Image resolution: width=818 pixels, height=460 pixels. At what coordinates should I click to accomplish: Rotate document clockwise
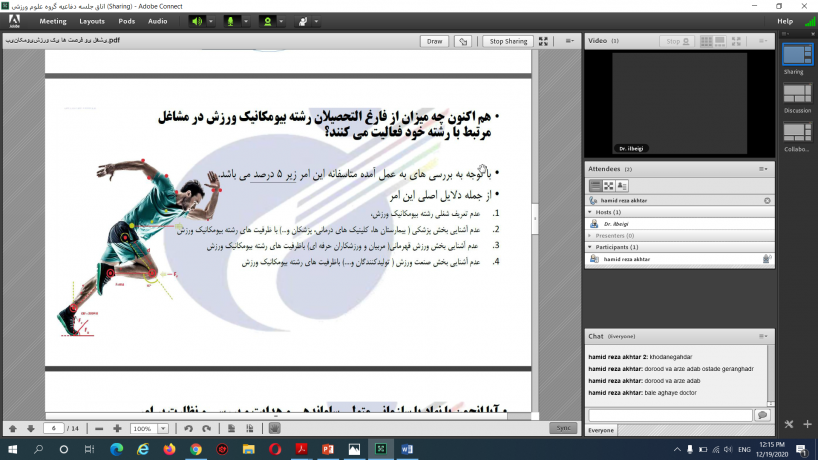click(x=207, y=428)
